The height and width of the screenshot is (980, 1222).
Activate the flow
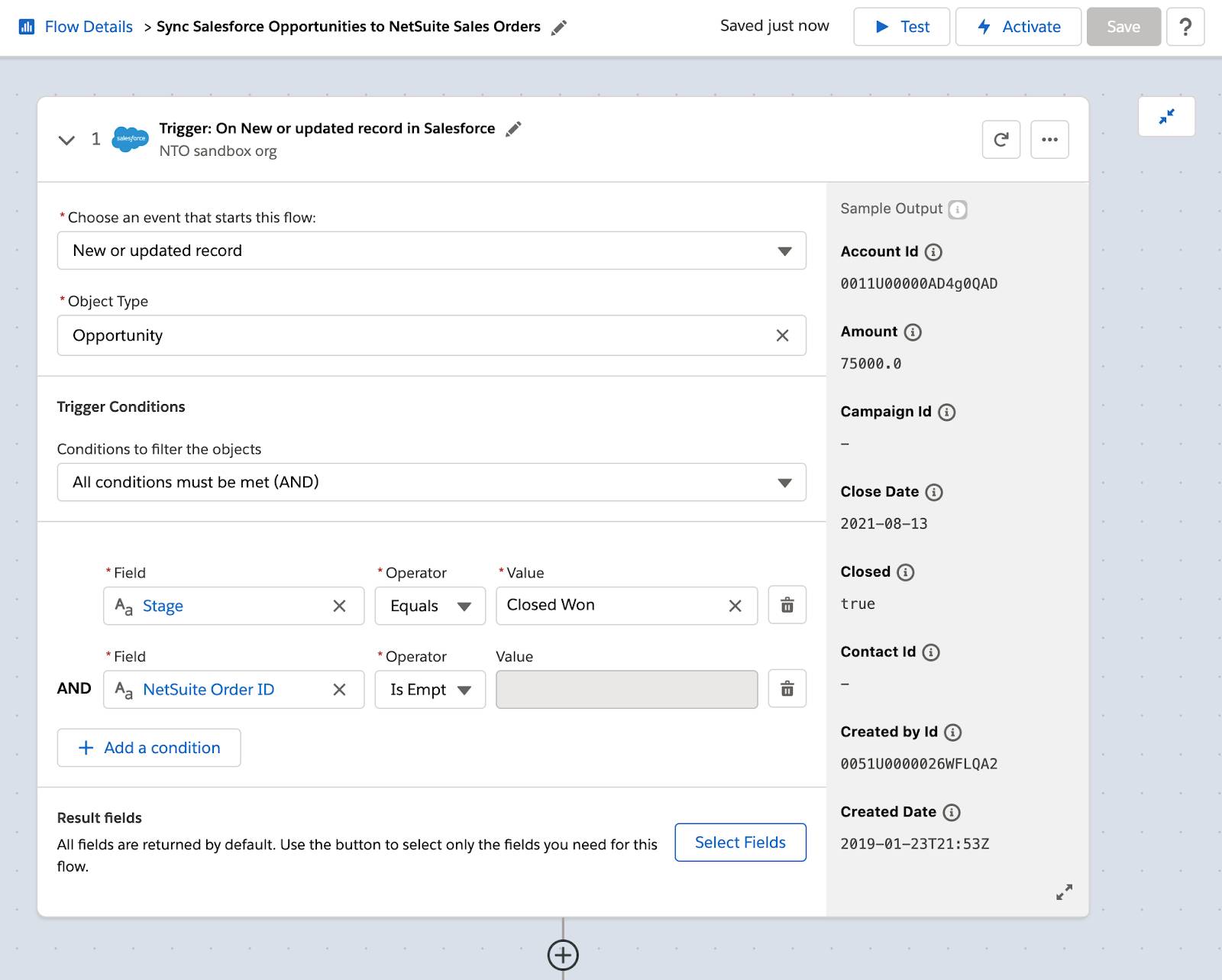1018,27
